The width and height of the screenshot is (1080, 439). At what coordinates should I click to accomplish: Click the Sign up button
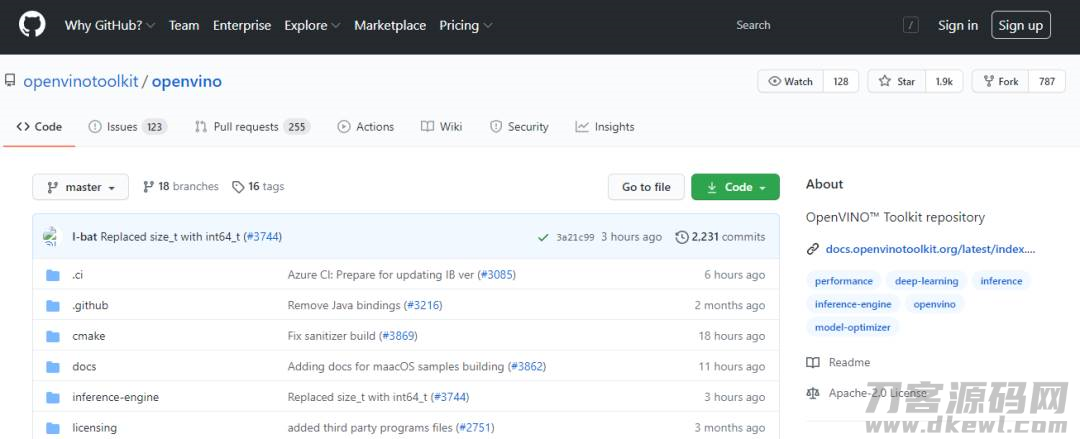1021,25
